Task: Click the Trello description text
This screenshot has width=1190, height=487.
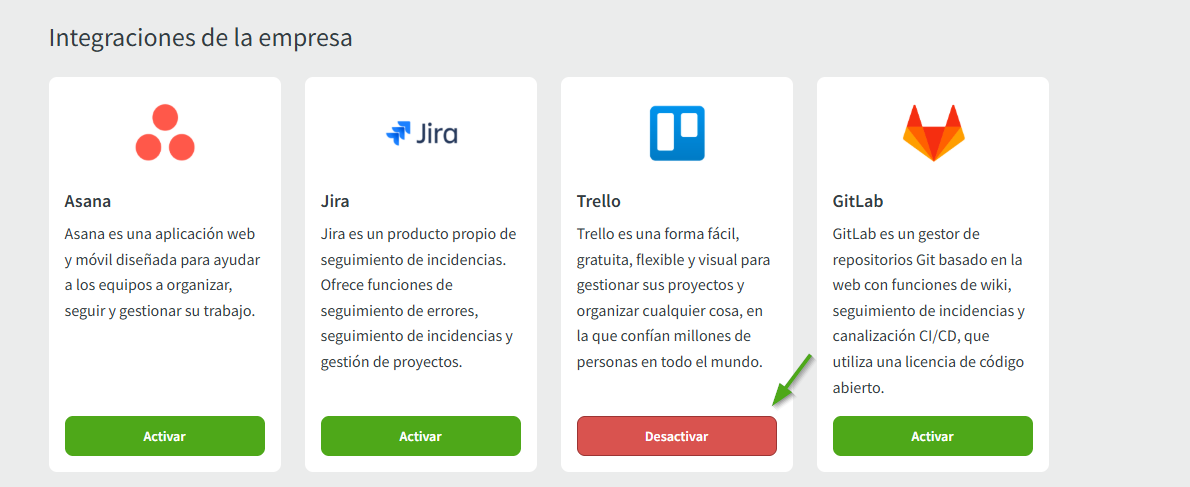Action: click(675, 297)
